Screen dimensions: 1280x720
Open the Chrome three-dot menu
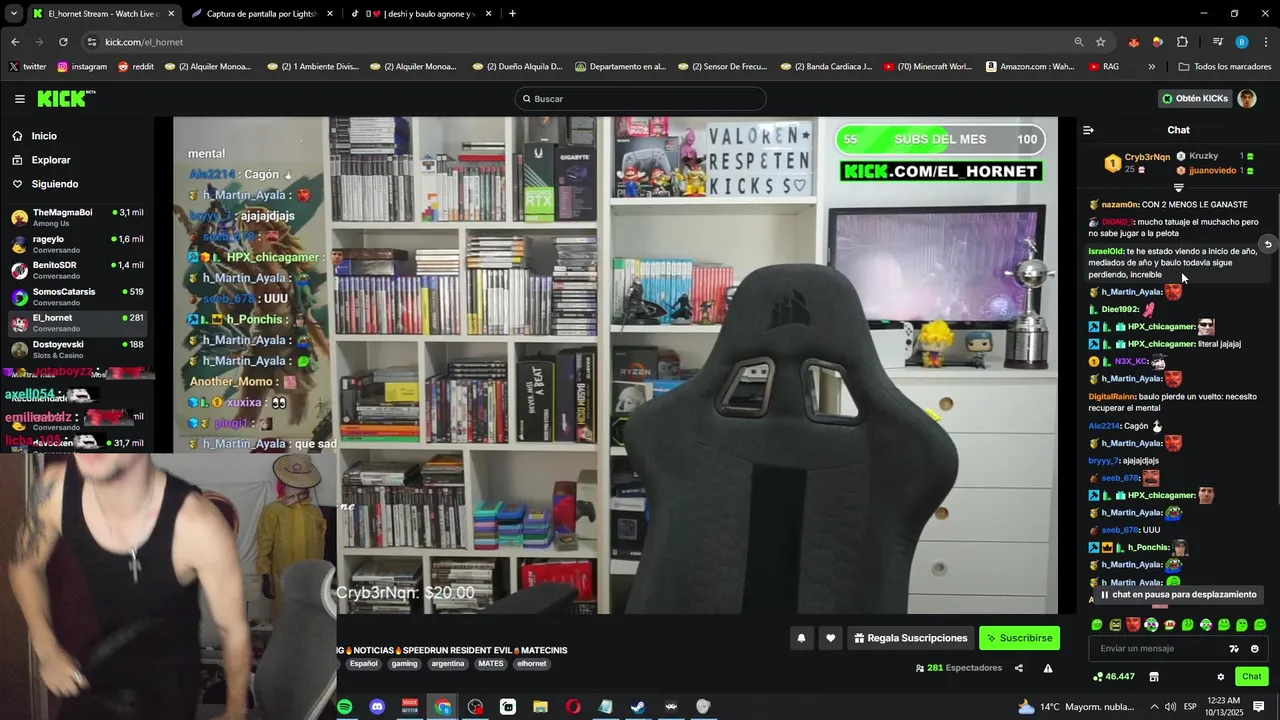coord(1264,42)
